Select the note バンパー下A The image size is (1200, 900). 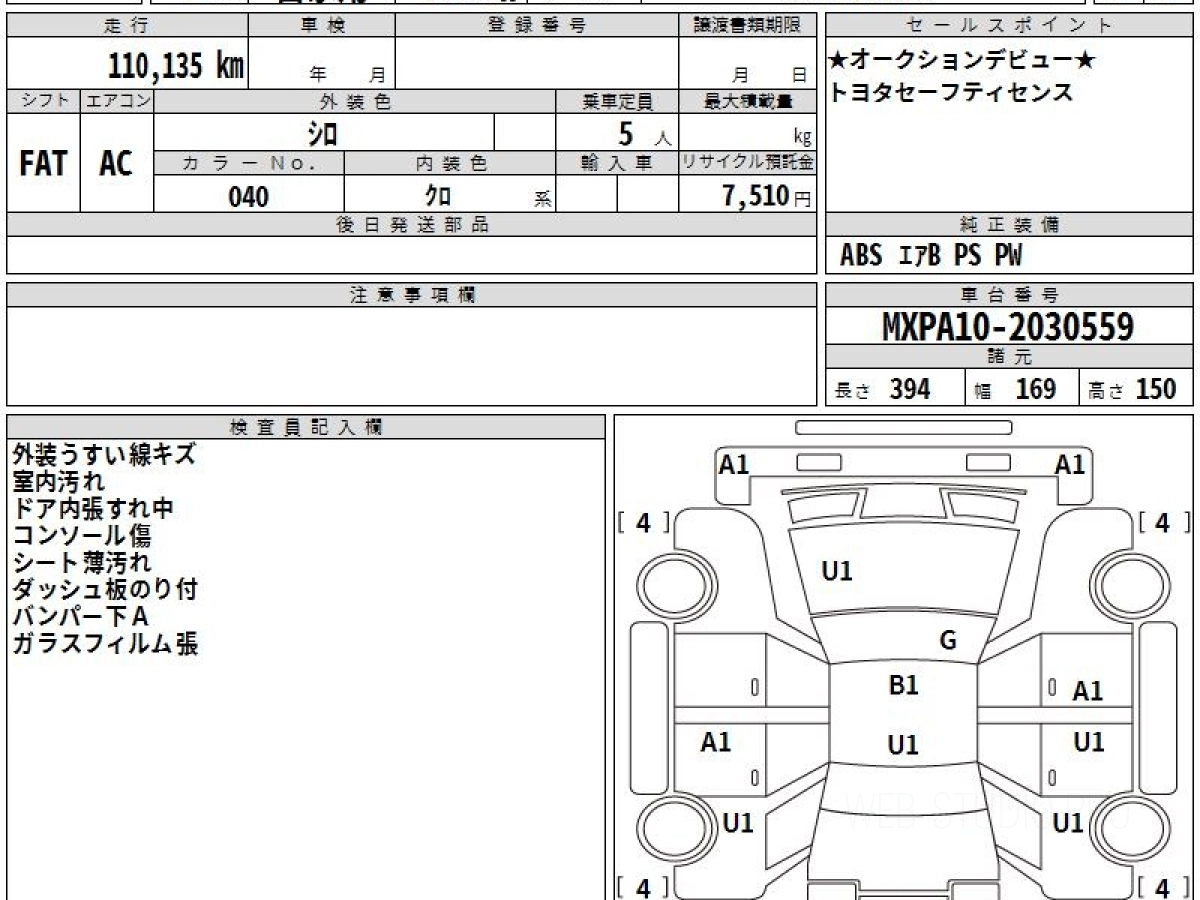(80, 617)
